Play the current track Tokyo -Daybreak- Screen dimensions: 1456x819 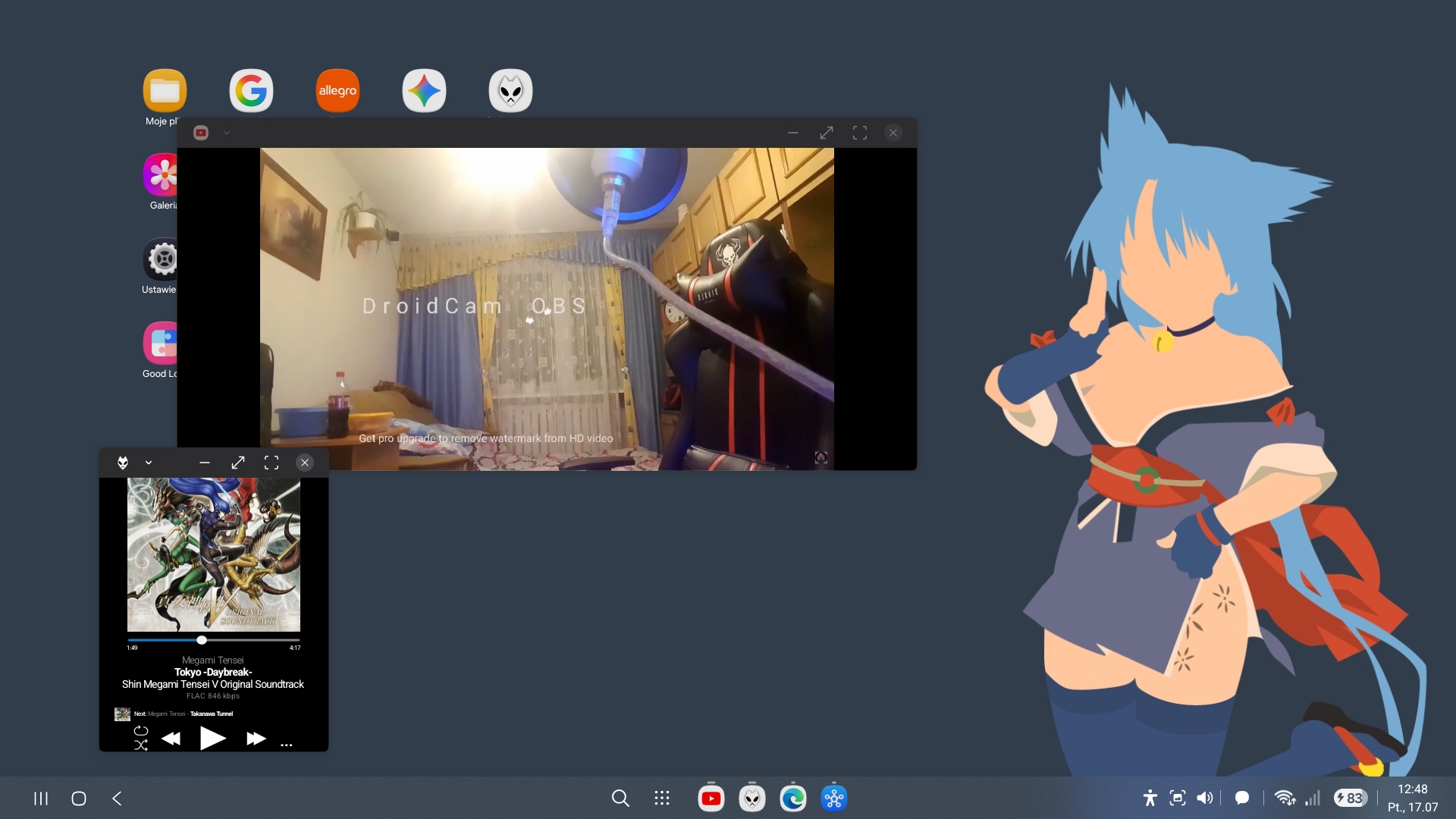213,738
